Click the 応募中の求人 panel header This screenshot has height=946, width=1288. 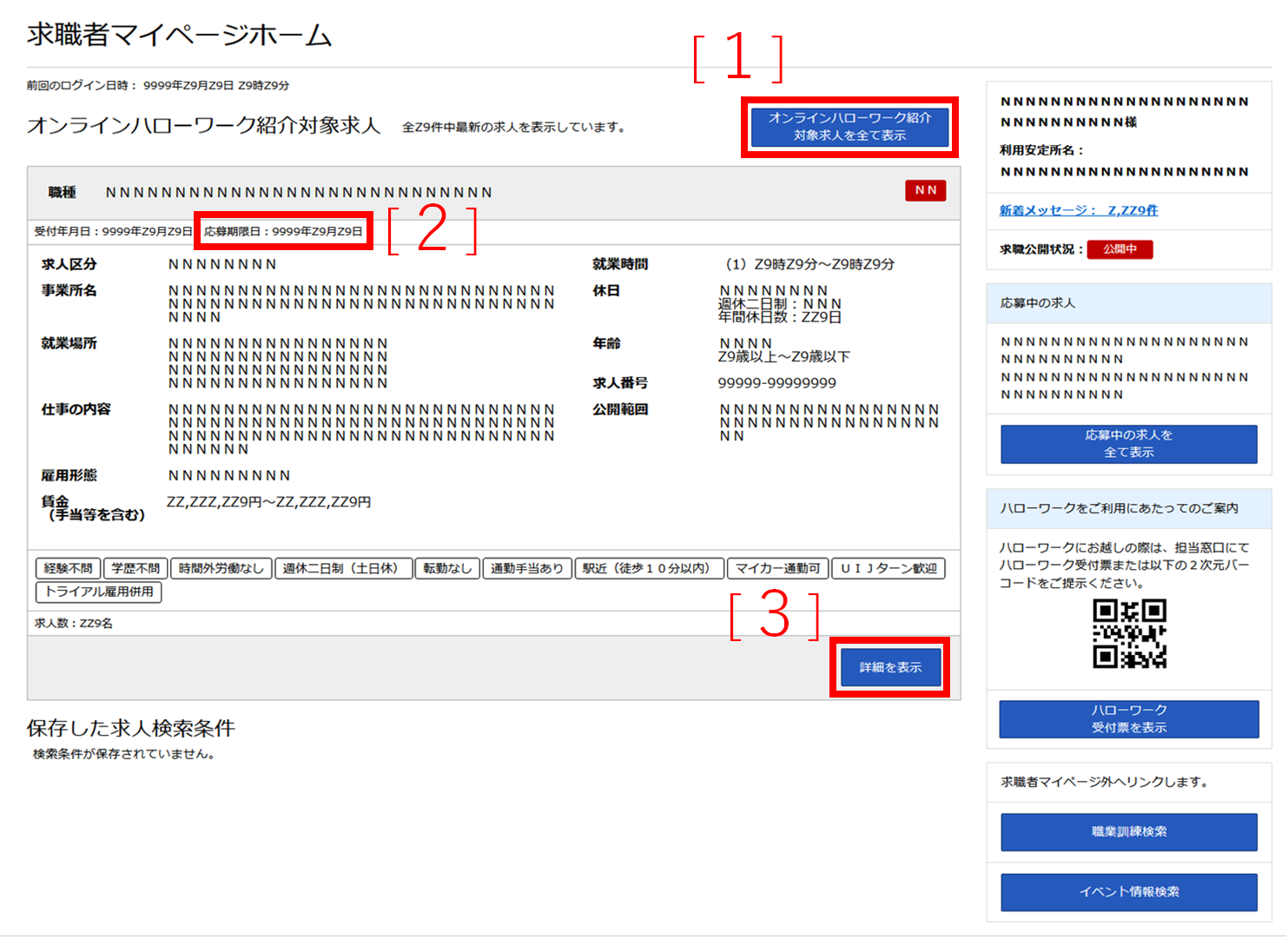coord(1128,303)
